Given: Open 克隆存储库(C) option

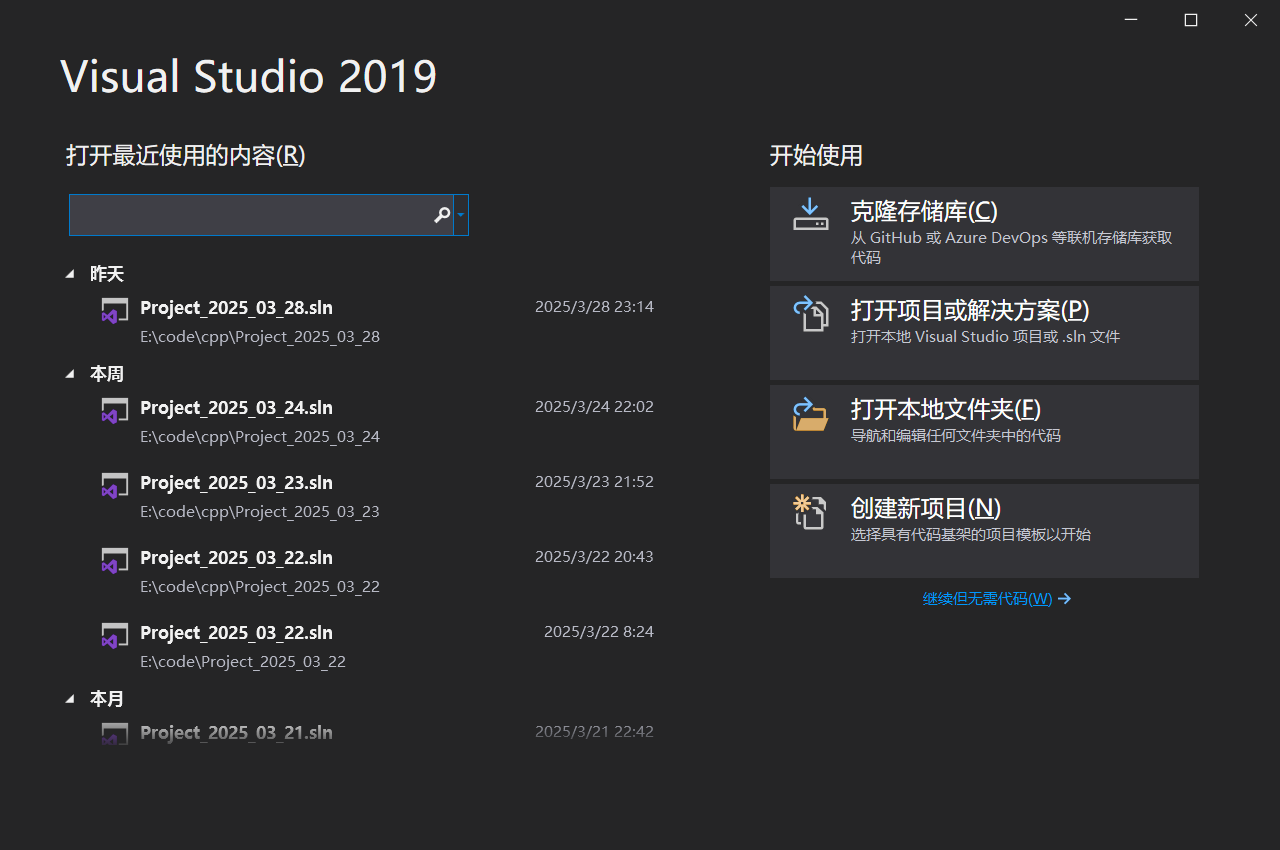Looking at the screenshot, I should click(984, 234).
